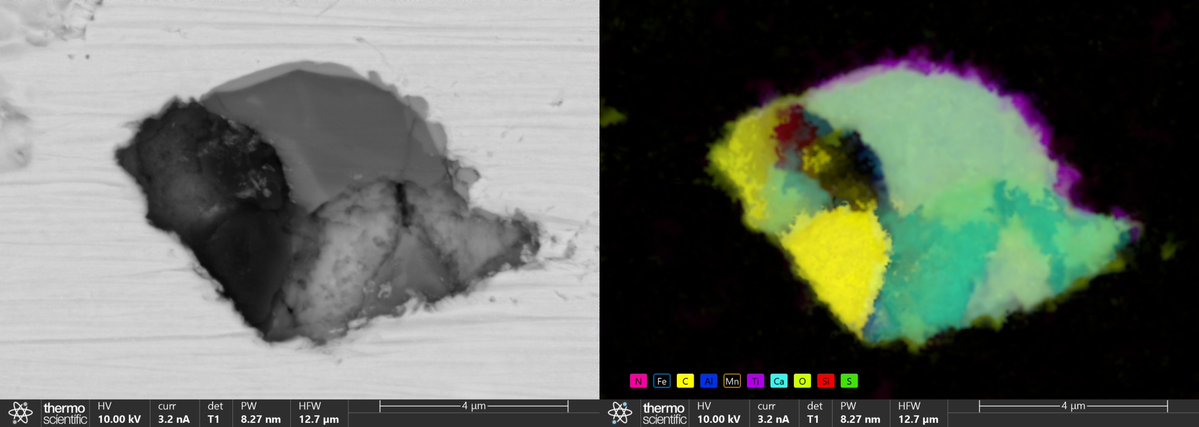Click the atom logo in left databar
1199x427 pixels.
(21, 413)
